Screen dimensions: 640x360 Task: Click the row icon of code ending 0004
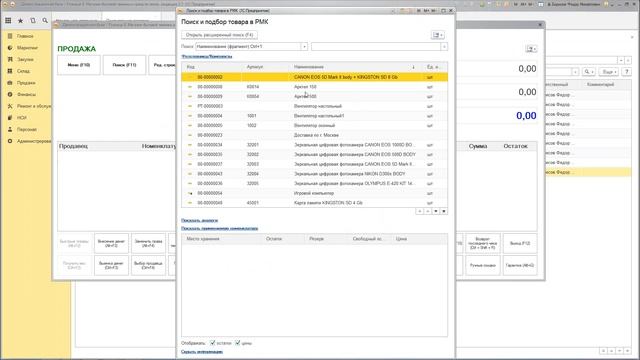190,116
